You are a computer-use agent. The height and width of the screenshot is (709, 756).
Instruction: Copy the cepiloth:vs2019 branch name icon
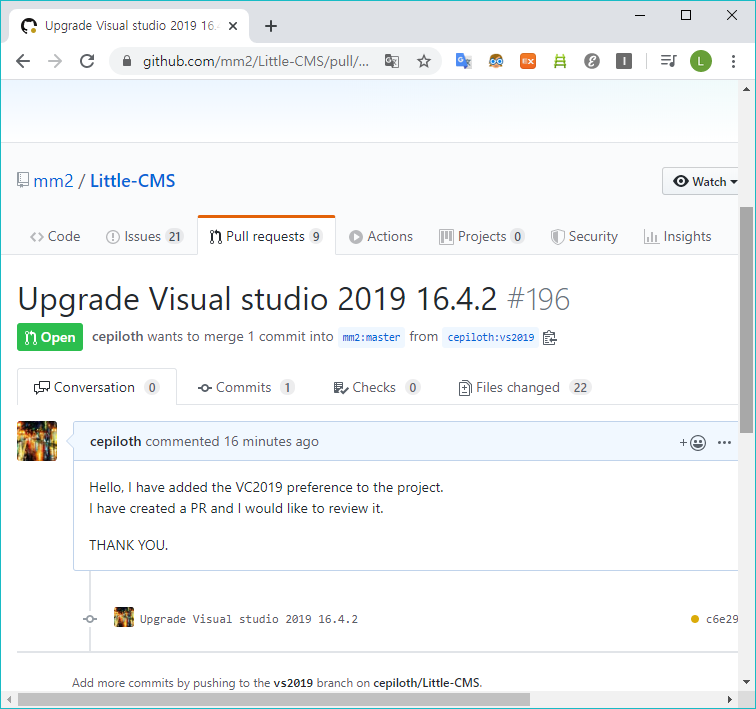point(550,337)
